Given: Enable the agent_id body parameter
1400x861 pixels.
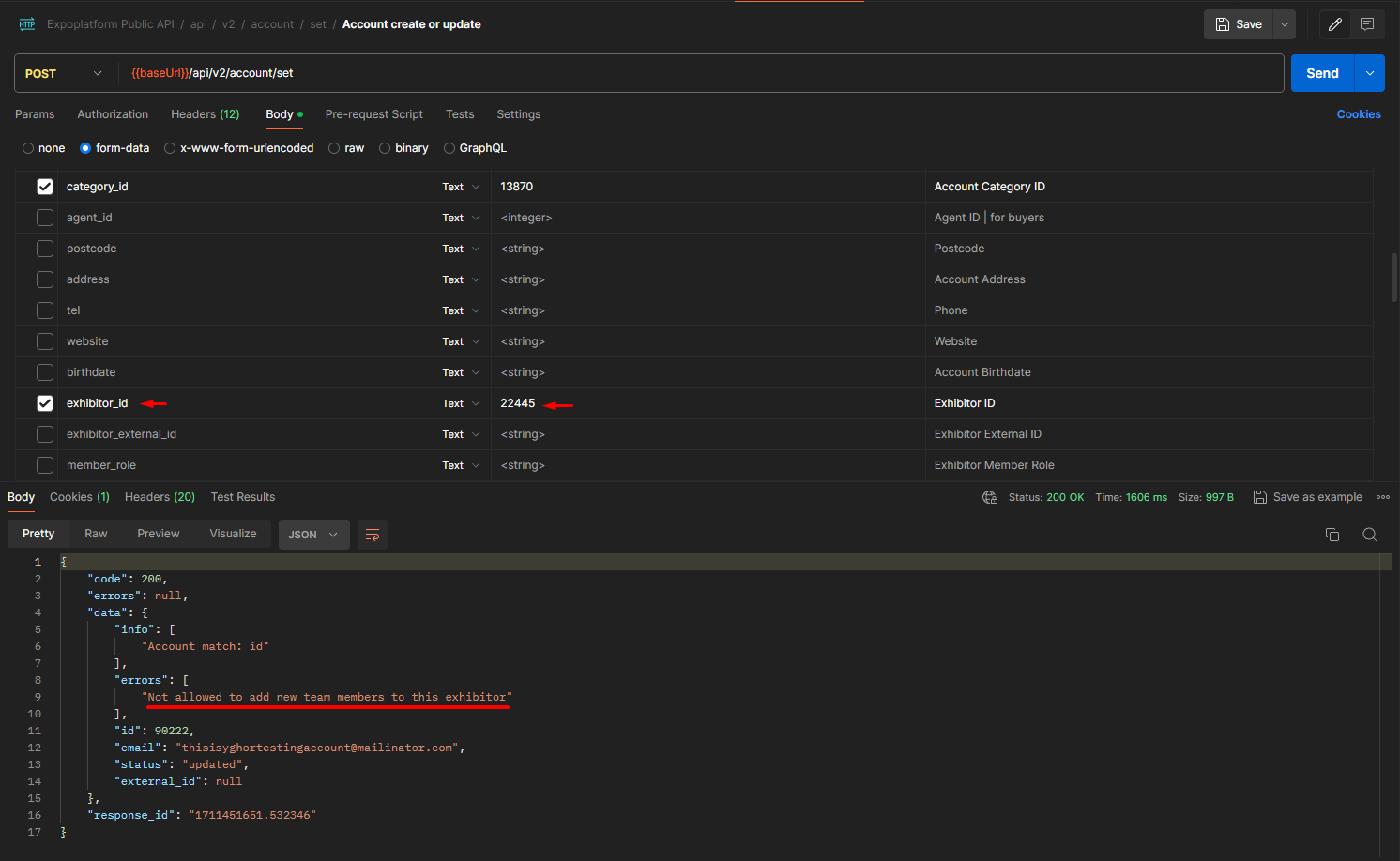Looking at the screenshot, I should (44, 217).
